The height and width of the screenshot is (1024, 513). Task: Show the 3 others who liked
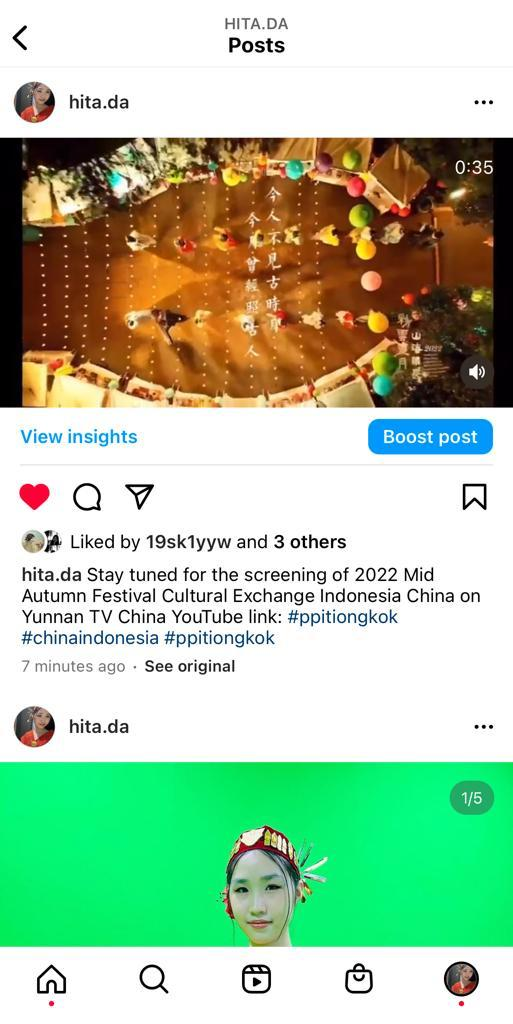(310, 541)
